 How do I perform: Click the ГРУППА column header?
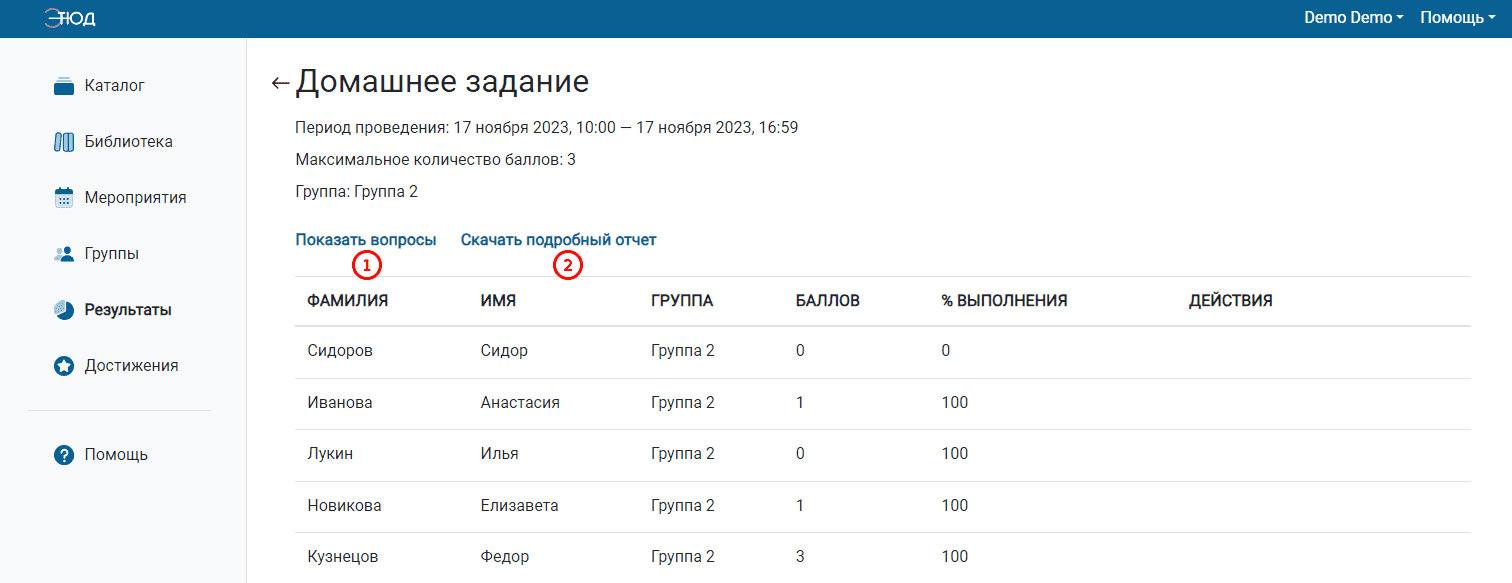tap(682, 301)
